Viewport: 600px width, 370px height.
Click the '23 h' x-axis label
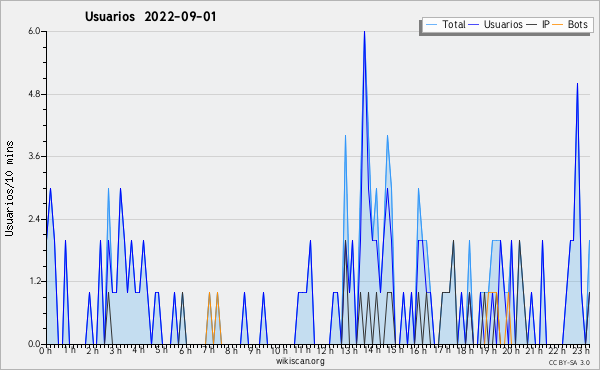[x=582, y=350]
